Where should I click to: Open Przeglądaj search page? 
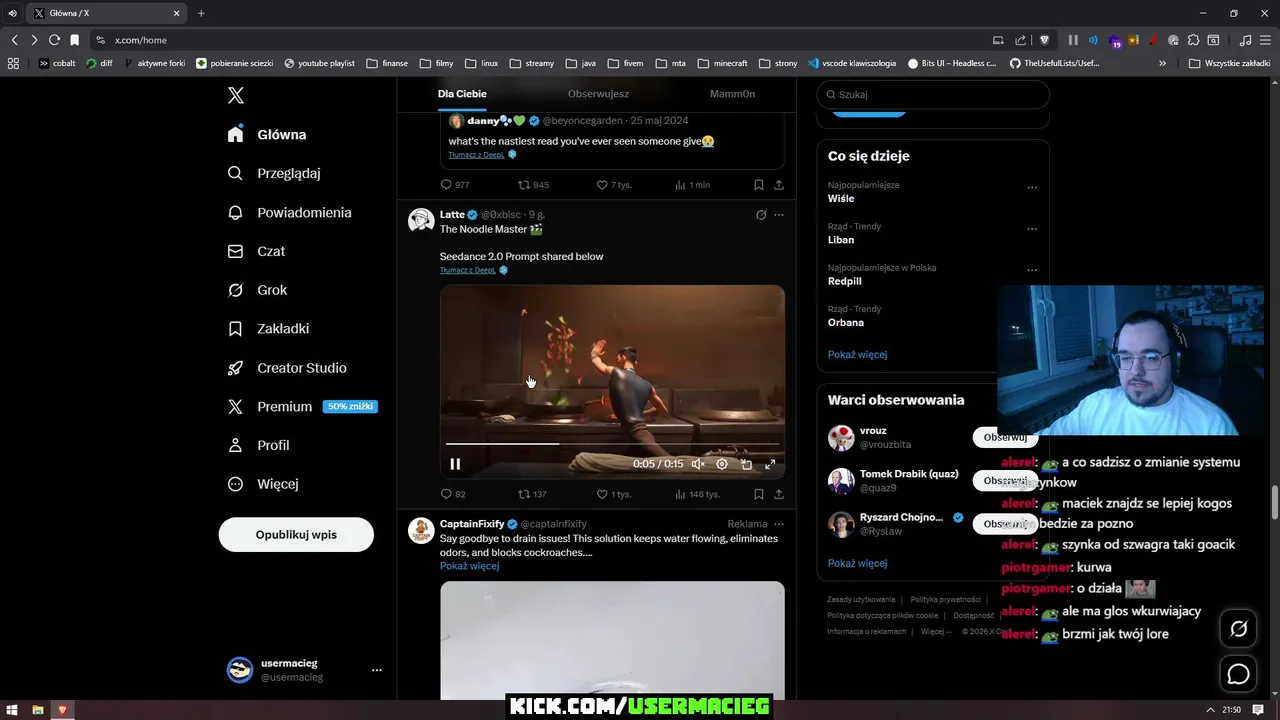point(275,173)
